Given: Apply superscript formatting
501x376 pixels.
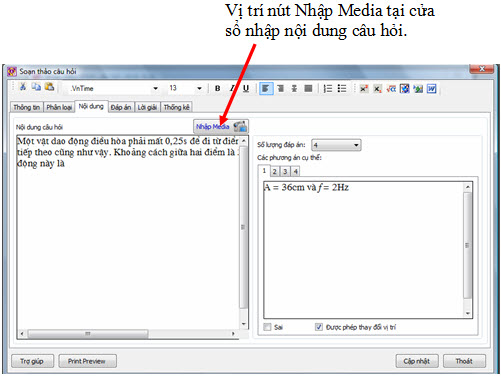Looking at the screenshot, I should tap(364, 89).
